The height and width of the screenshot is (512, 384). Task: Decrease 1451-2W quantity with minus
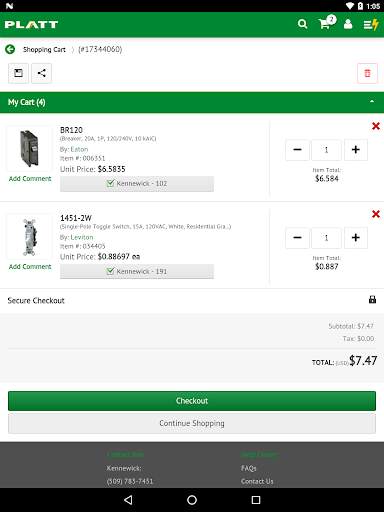click(x=297, y=238)
